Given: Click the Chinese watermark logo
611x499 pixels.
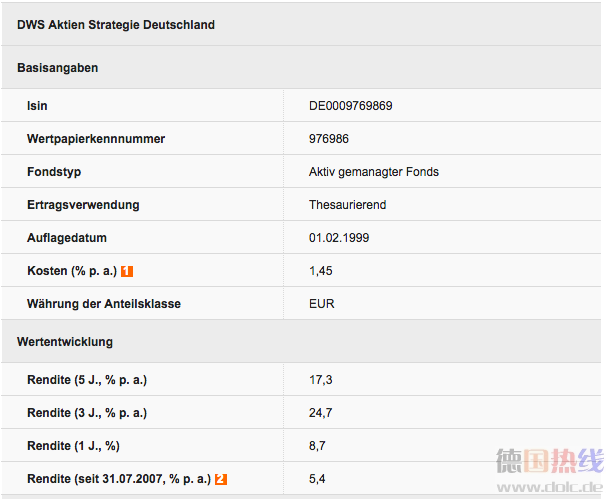Looking at the screenshot, I should pyautogui.click(x=550, y=461).
